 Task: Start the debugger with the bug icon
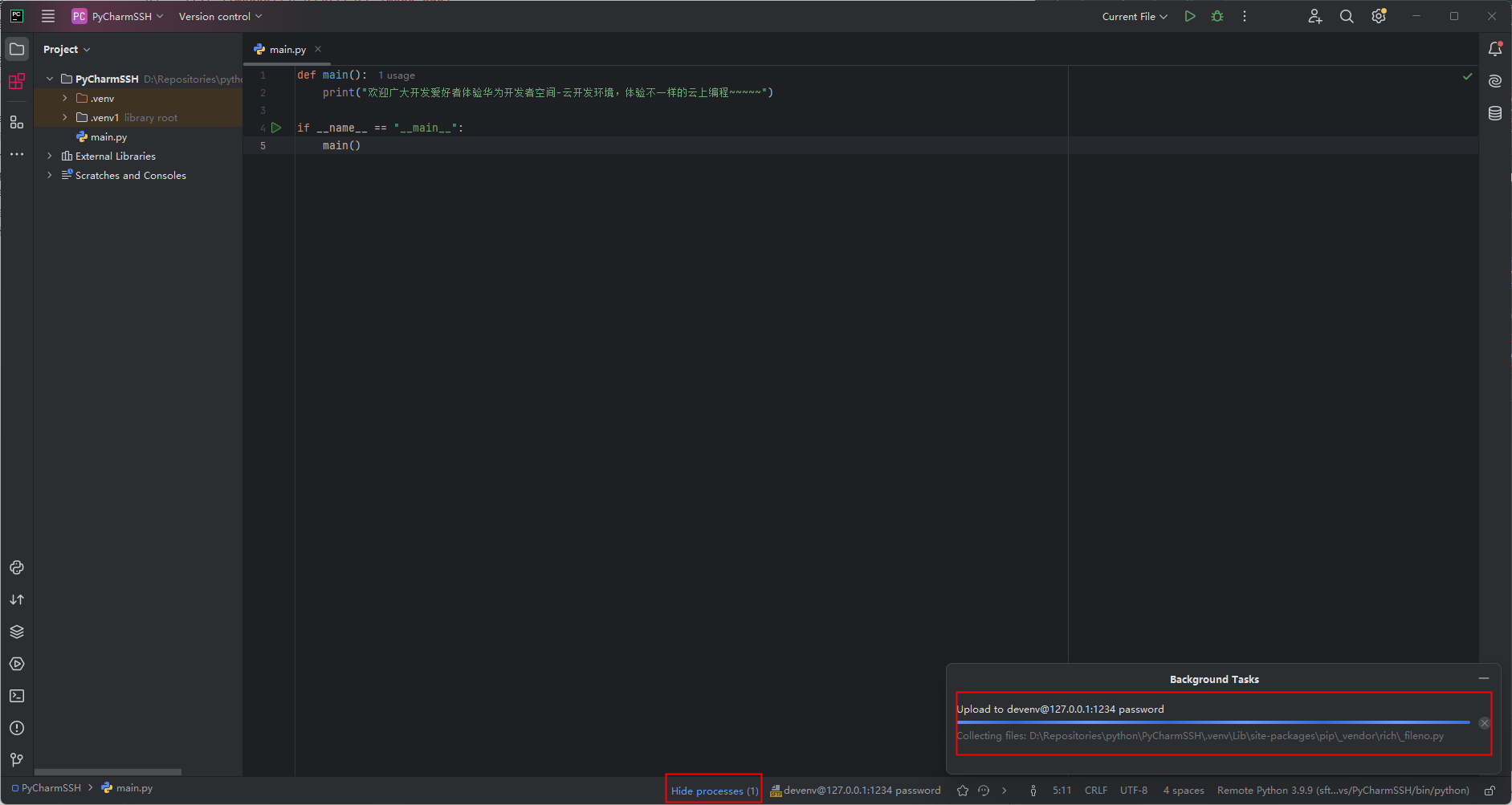[1217, 16]
